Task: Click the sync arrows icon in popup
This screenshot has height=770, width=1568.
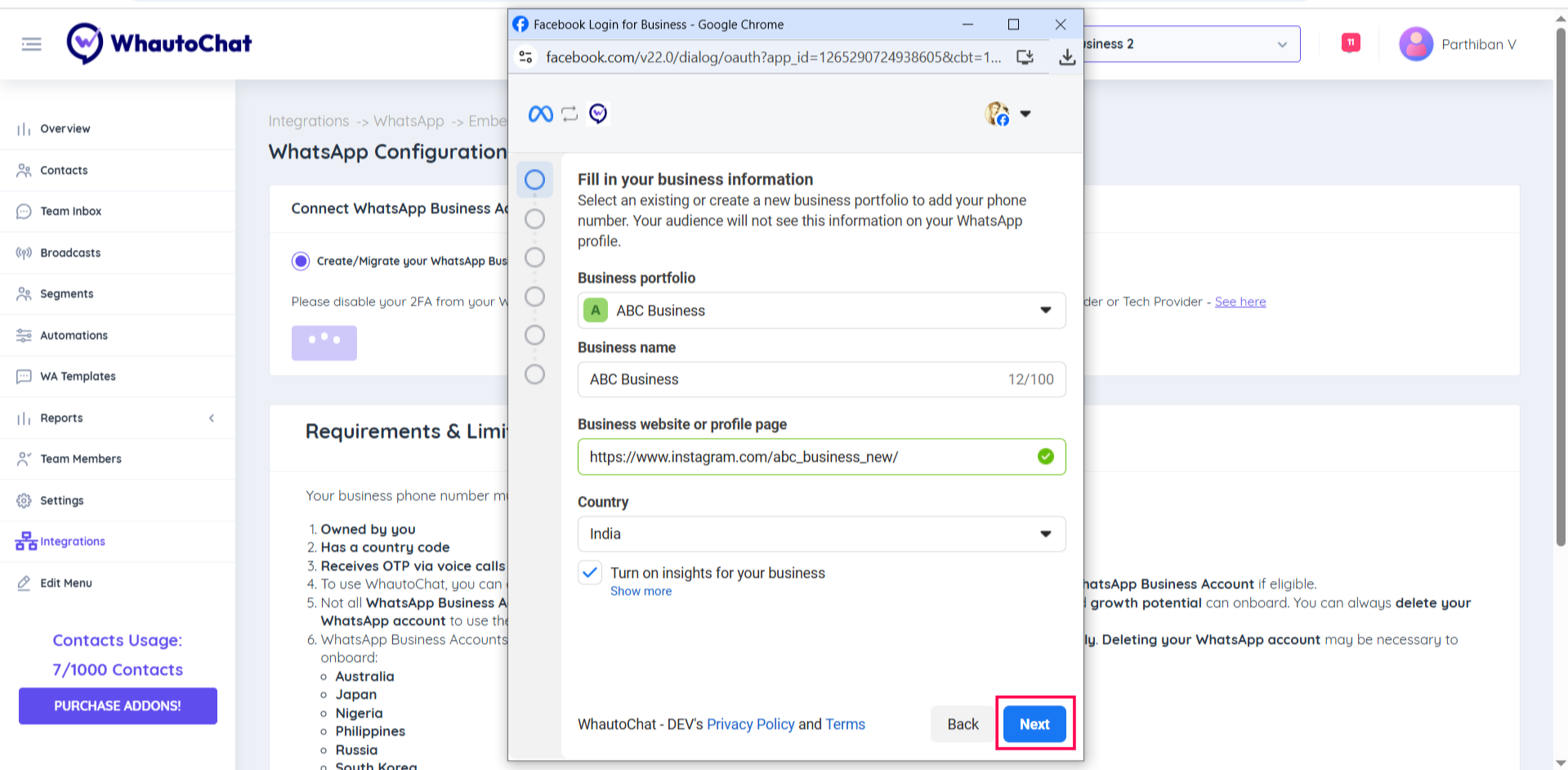Action: pos(570,114)
